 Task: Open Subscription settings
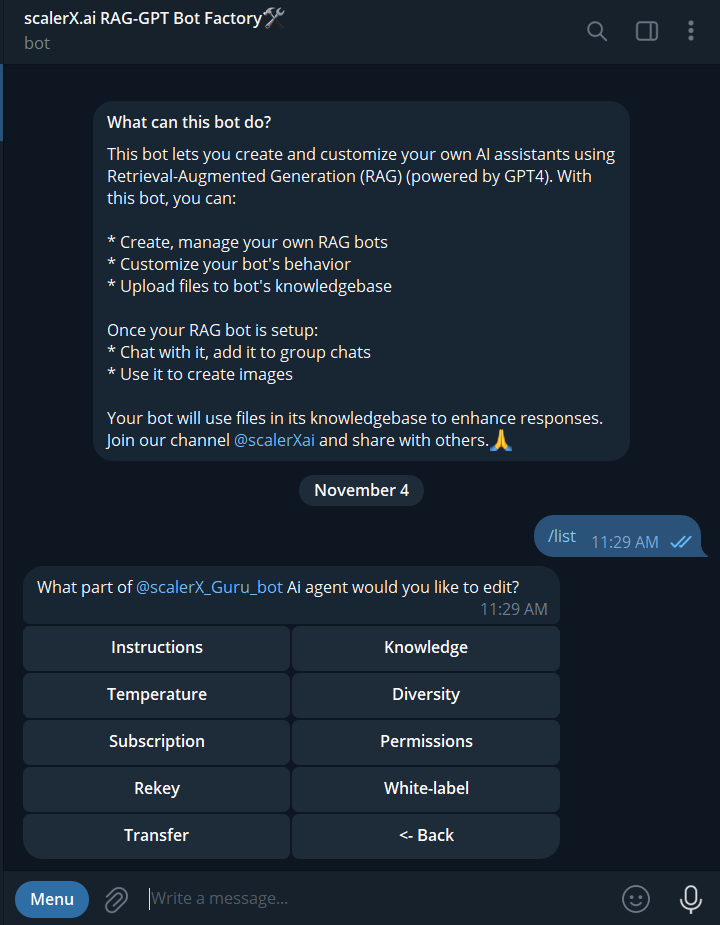[157, 742]
